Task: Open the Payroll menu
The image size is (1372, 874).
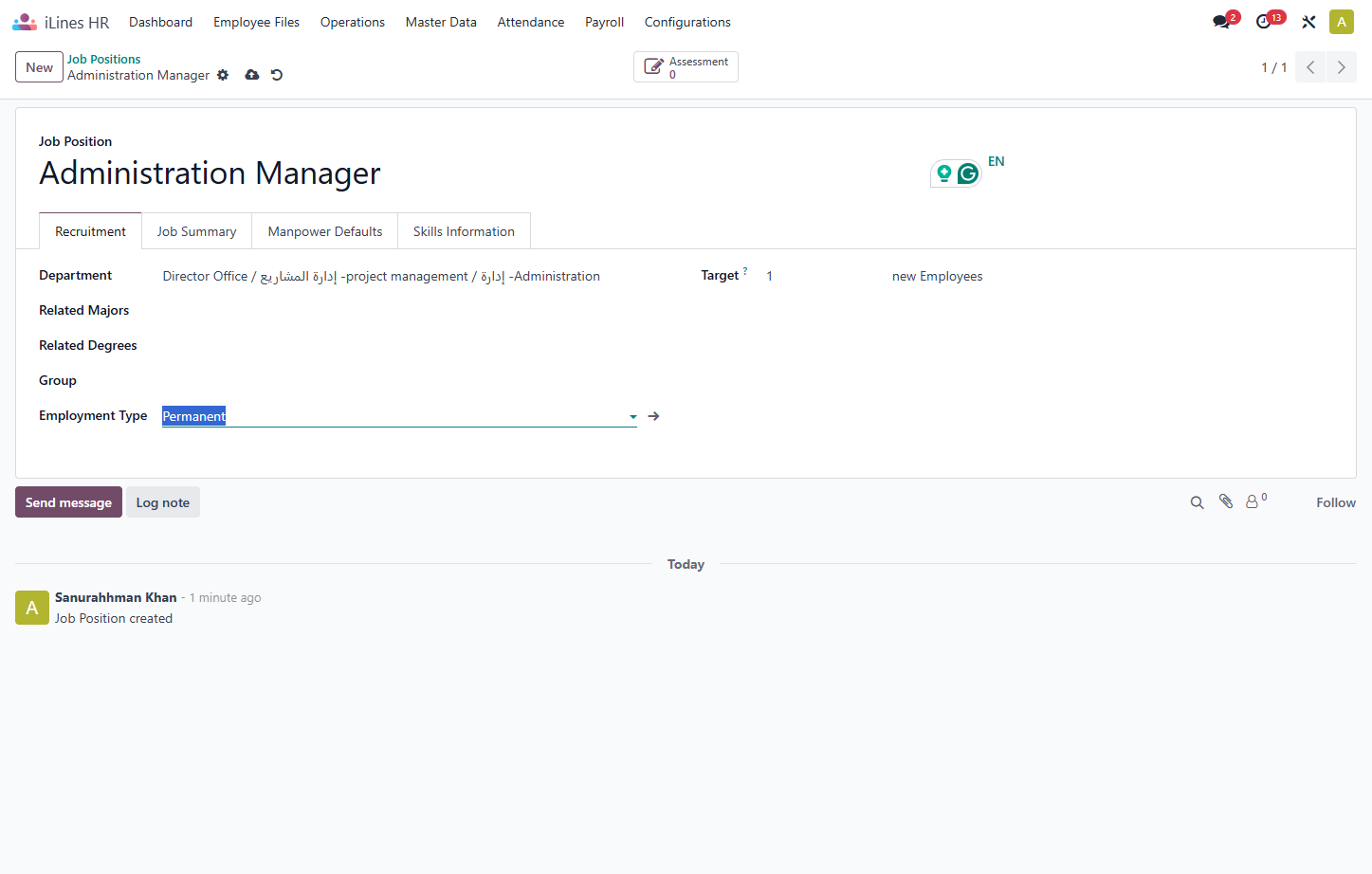Action: [x=604, y=22]
